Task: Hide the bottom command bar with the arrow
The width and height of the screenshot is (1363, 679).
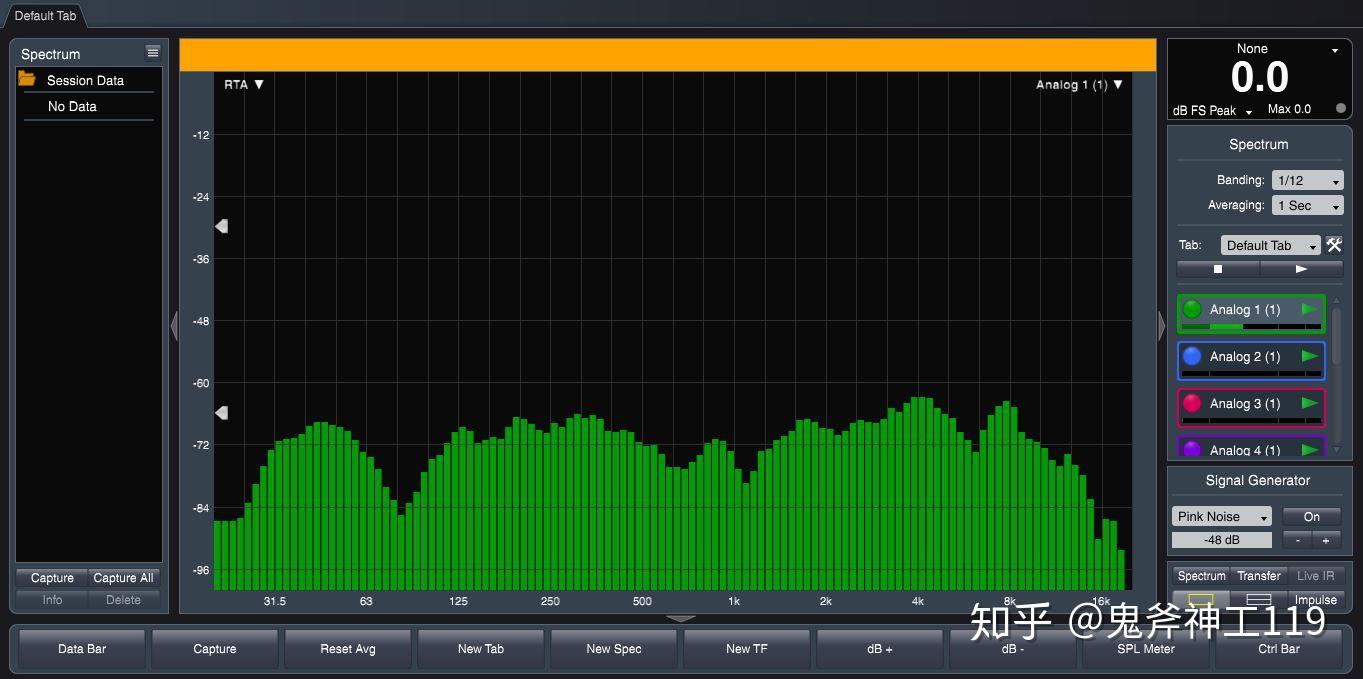Action: (681, 618)
